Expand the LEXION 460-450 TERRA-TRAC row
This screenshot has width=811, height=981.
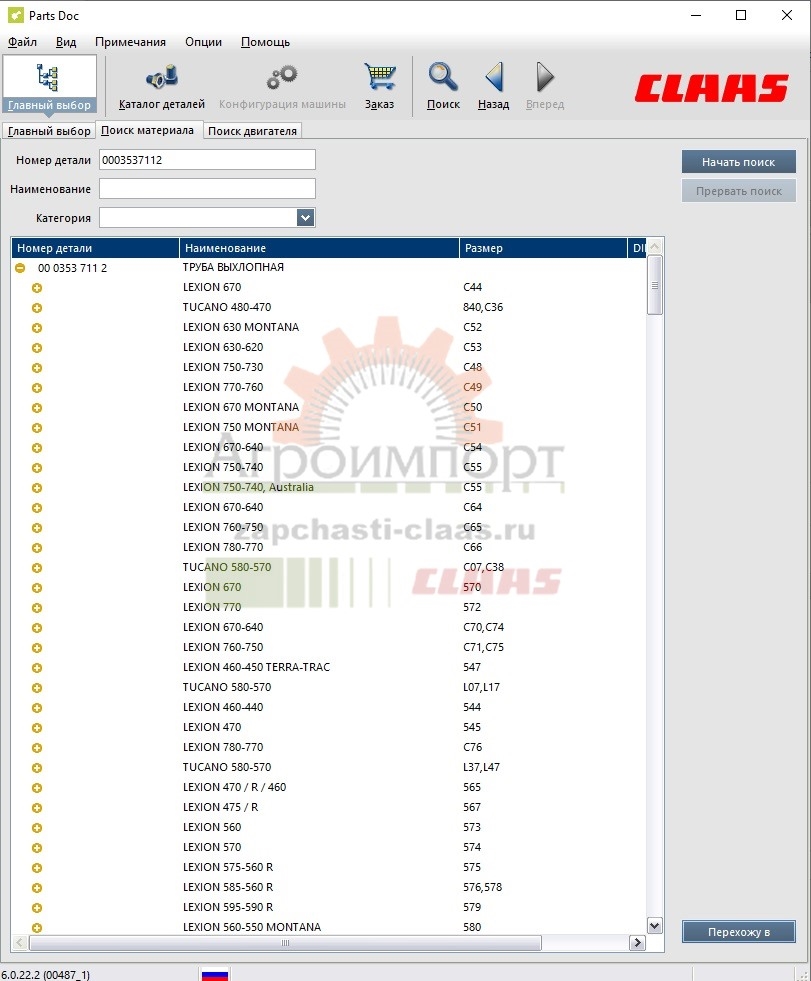coord(37,668)
